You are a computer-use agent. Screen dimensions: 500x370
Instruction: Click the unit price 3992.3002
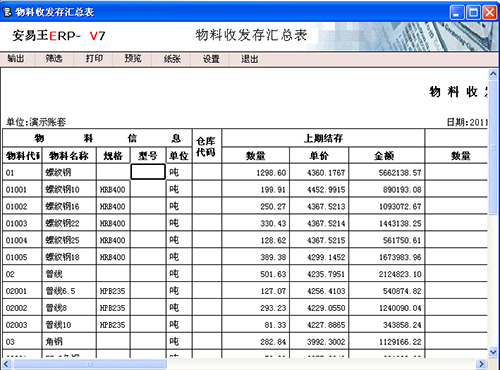326,342
